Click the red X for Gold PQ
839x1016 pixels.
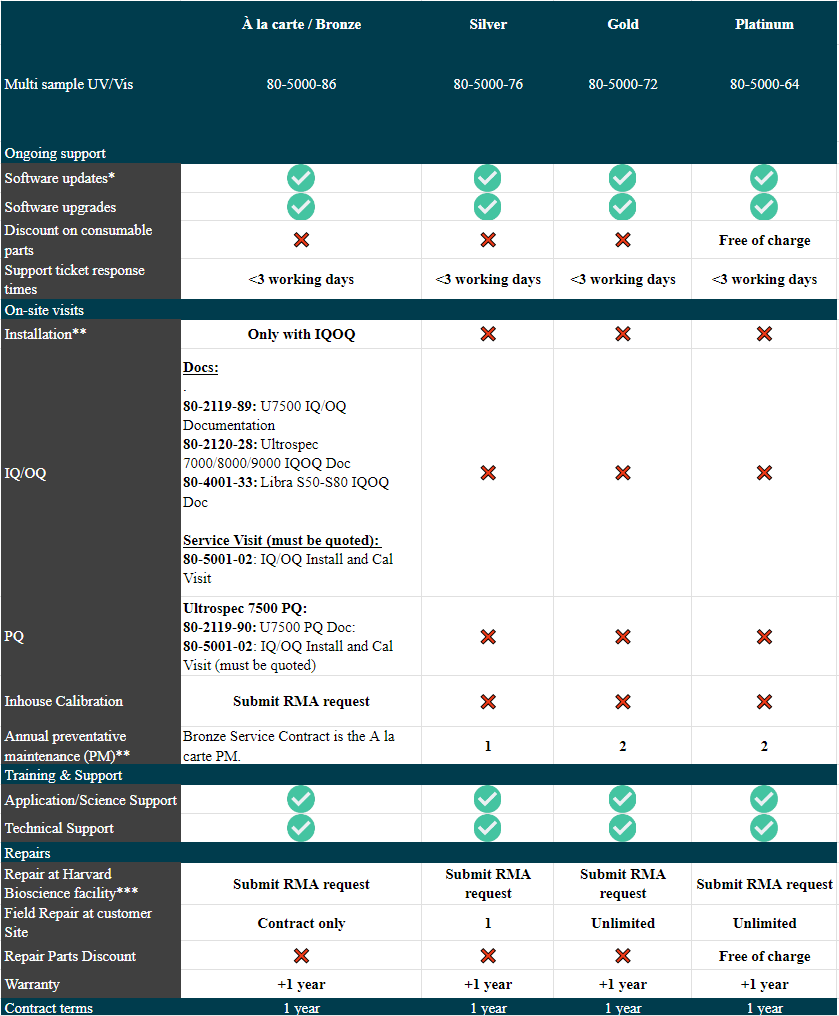pos(622,636)
